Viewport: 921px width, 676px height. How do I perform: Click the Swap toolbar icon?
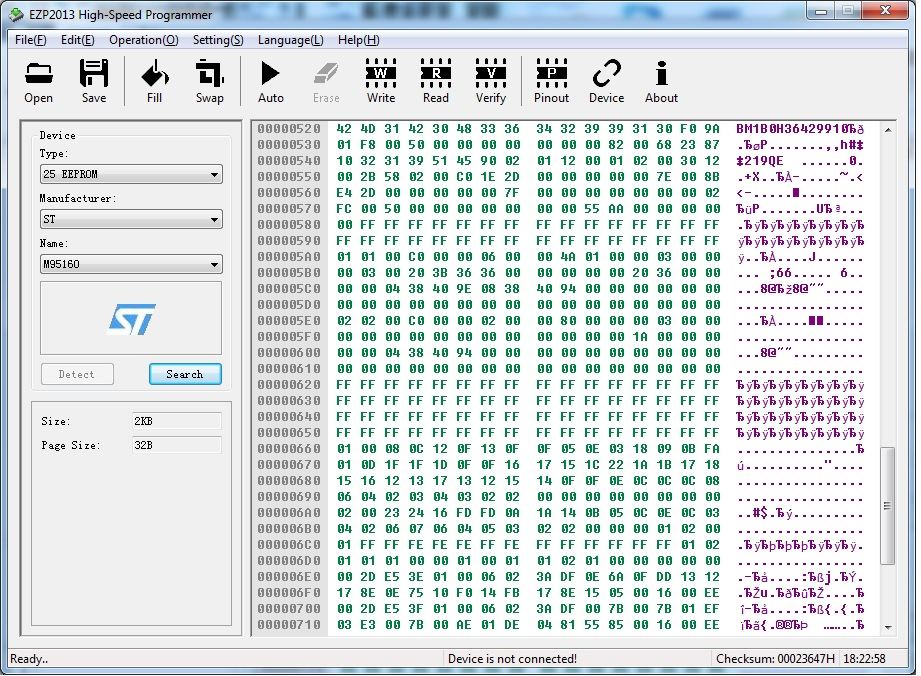[x=210, y=80]
